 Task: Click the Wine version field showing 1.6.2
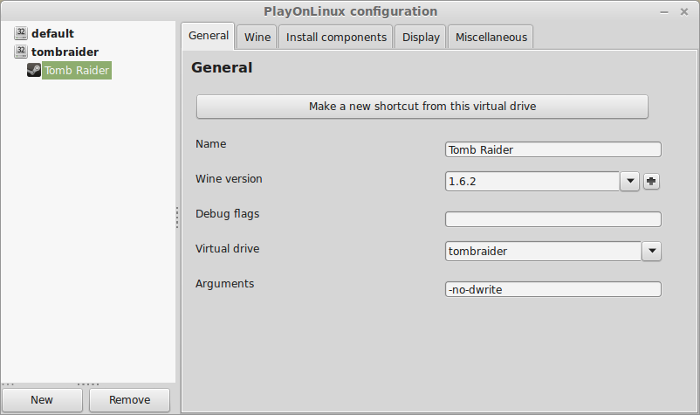pyautogui.click(x=532, y=181)
